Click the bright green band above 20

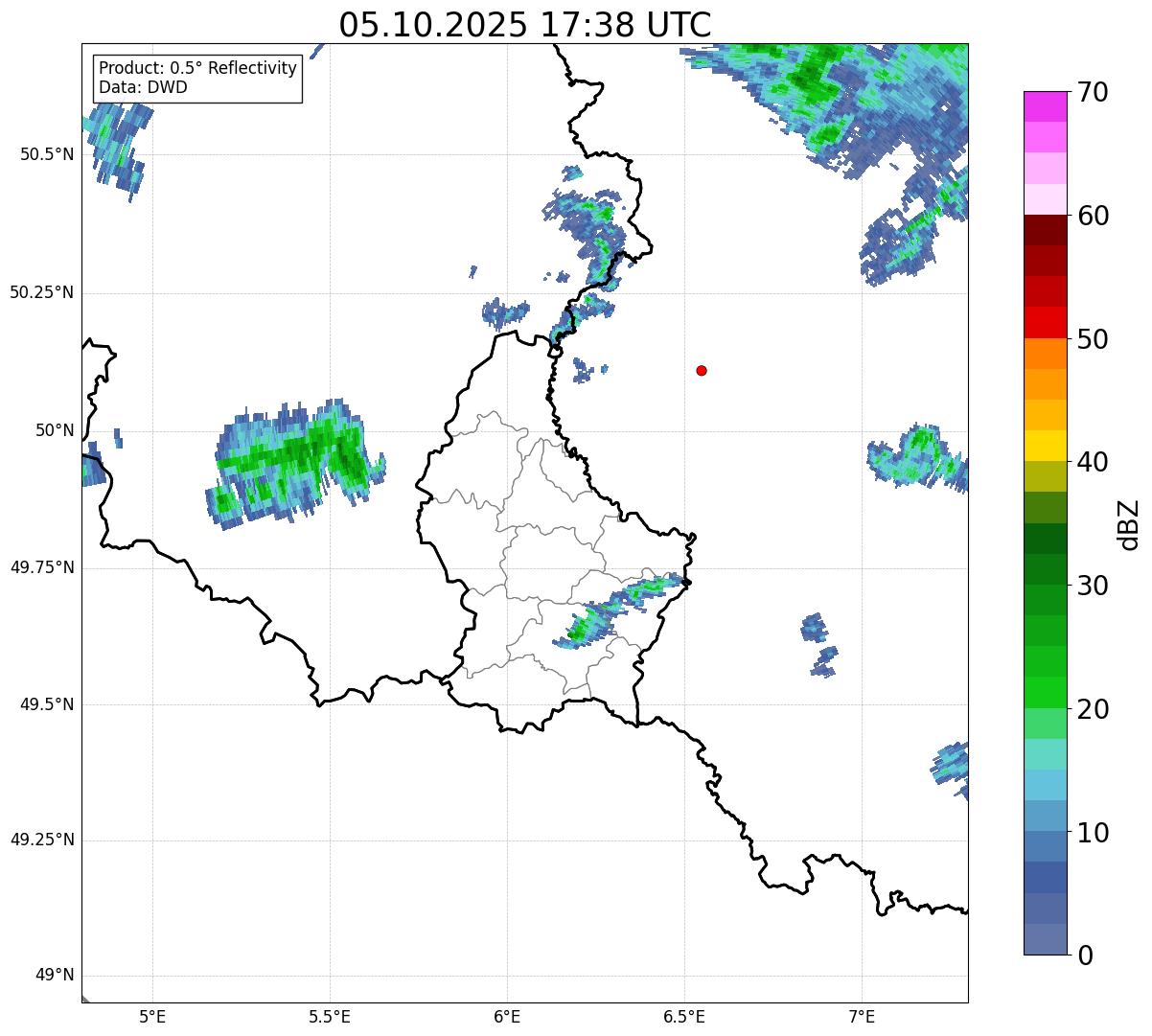click(1045, 693)
